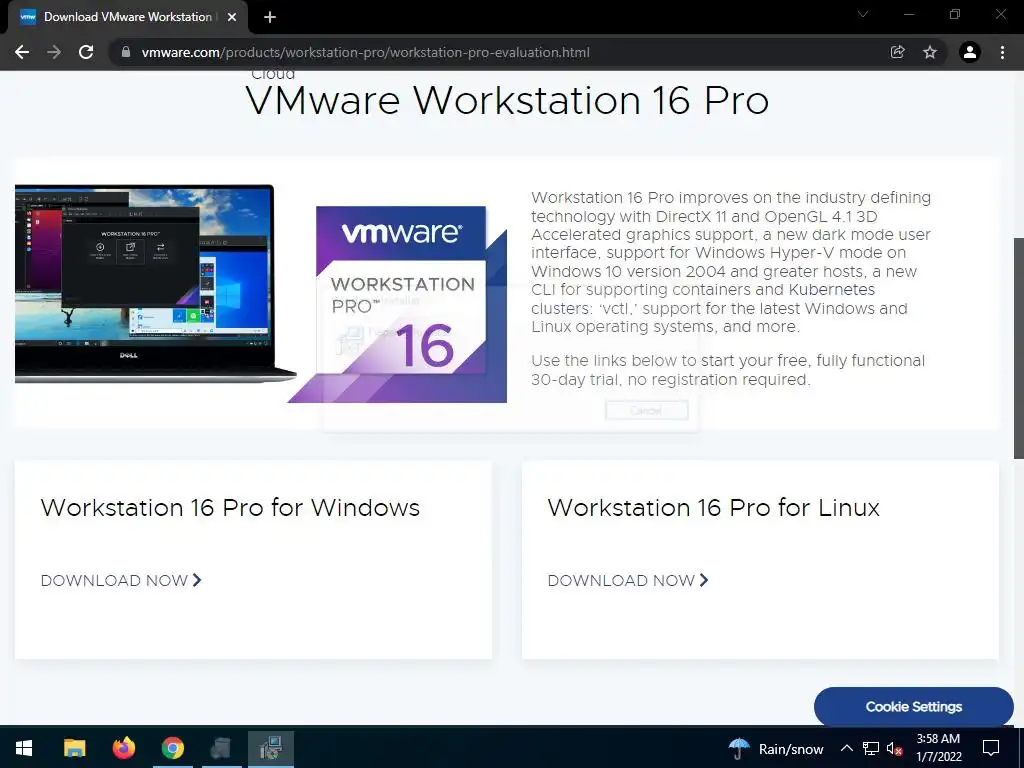Open Chrome three-dot menu
This screenshot has height=768, width=1024.
[x=1002, y=52]
